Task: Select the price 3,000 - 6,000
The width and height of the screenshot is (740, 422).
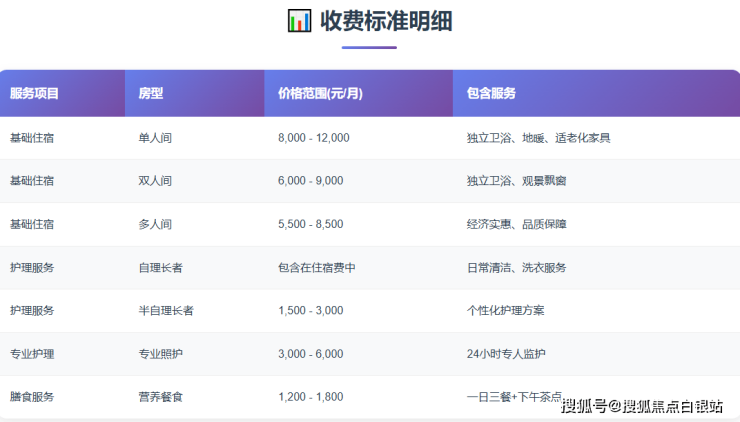Action: tap(311, 354)
